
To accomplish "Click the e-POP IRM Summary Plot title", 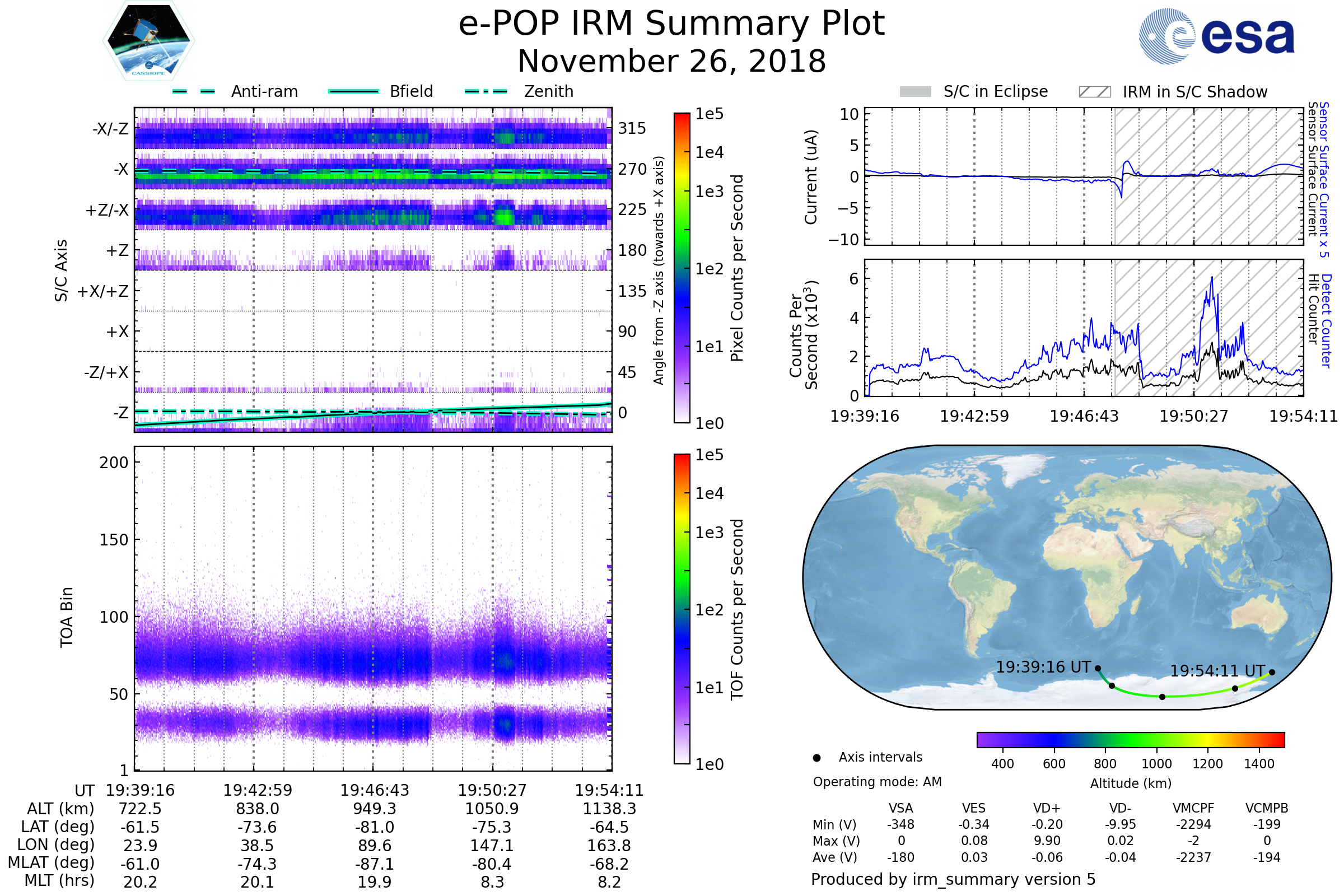I will (671, 24).
